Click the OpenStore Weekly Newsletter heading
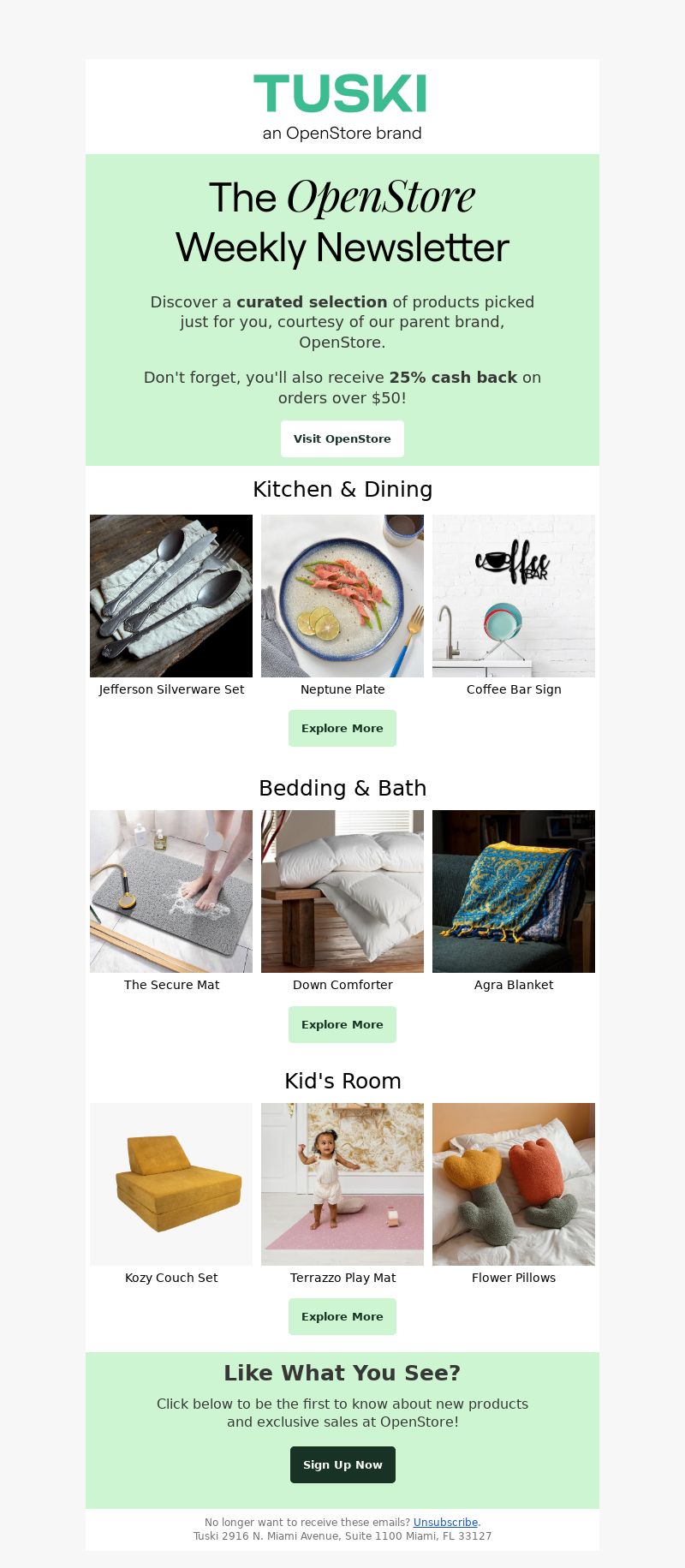 (x=342, y=223)
